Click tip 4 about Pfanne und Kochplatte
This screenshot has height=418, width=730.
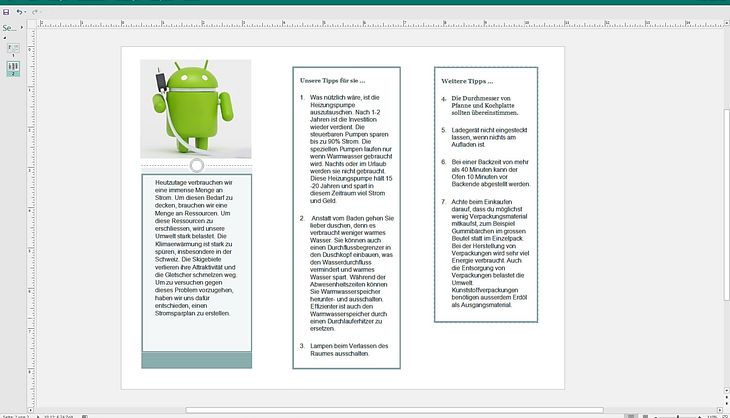click(x=480, y=106)
